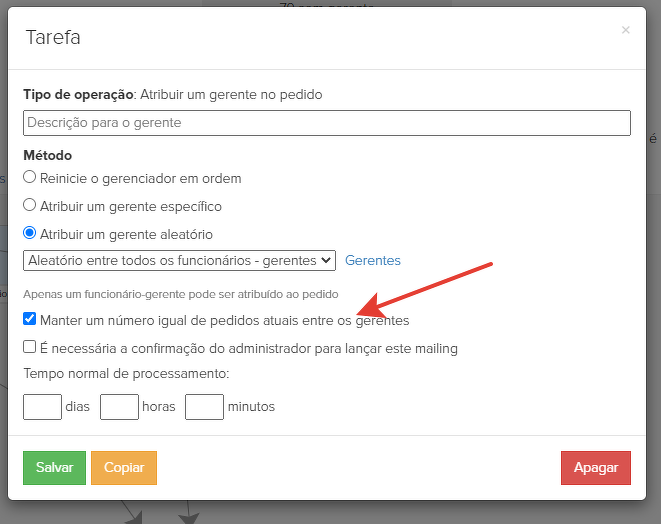Select 'Reinicie o gerenciador em ordem' radio option
661x524 pixels.
point(30,178)
